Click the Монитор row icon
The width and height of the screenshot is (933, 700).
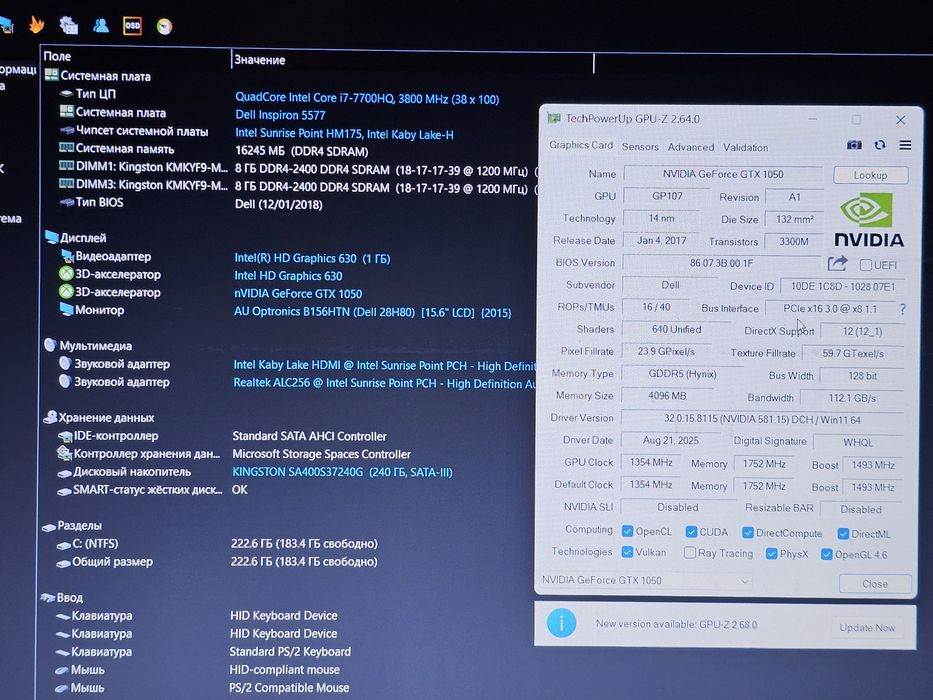(65, 310)
